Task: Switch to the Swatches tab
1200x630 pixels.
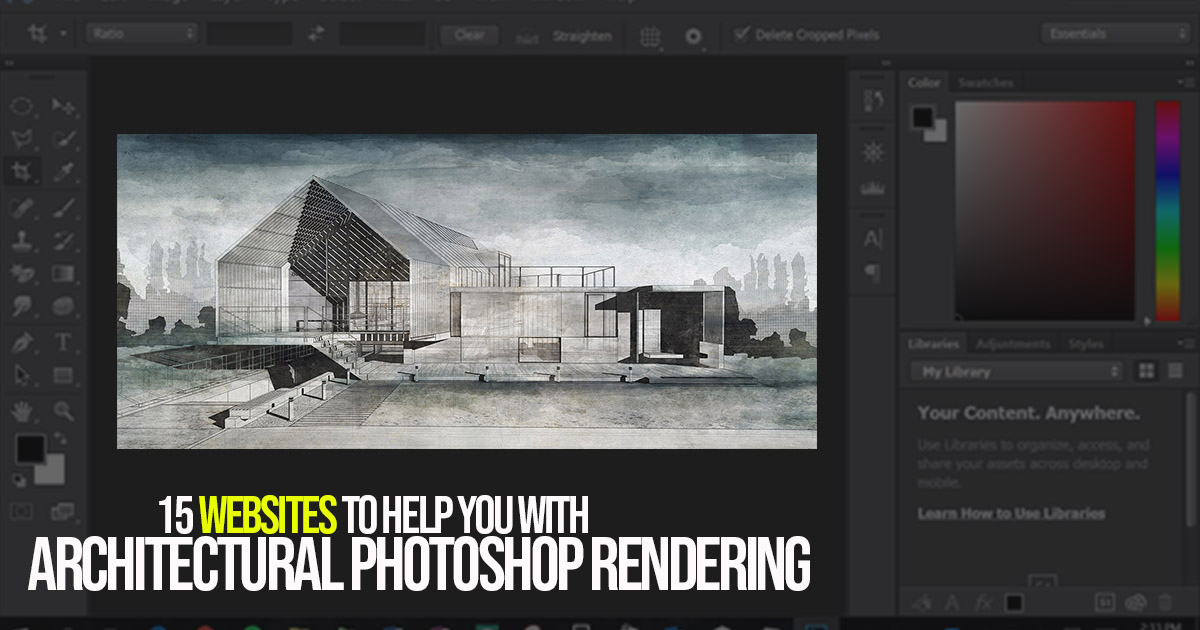Action: pyautogui.click(x=985, y=82)
